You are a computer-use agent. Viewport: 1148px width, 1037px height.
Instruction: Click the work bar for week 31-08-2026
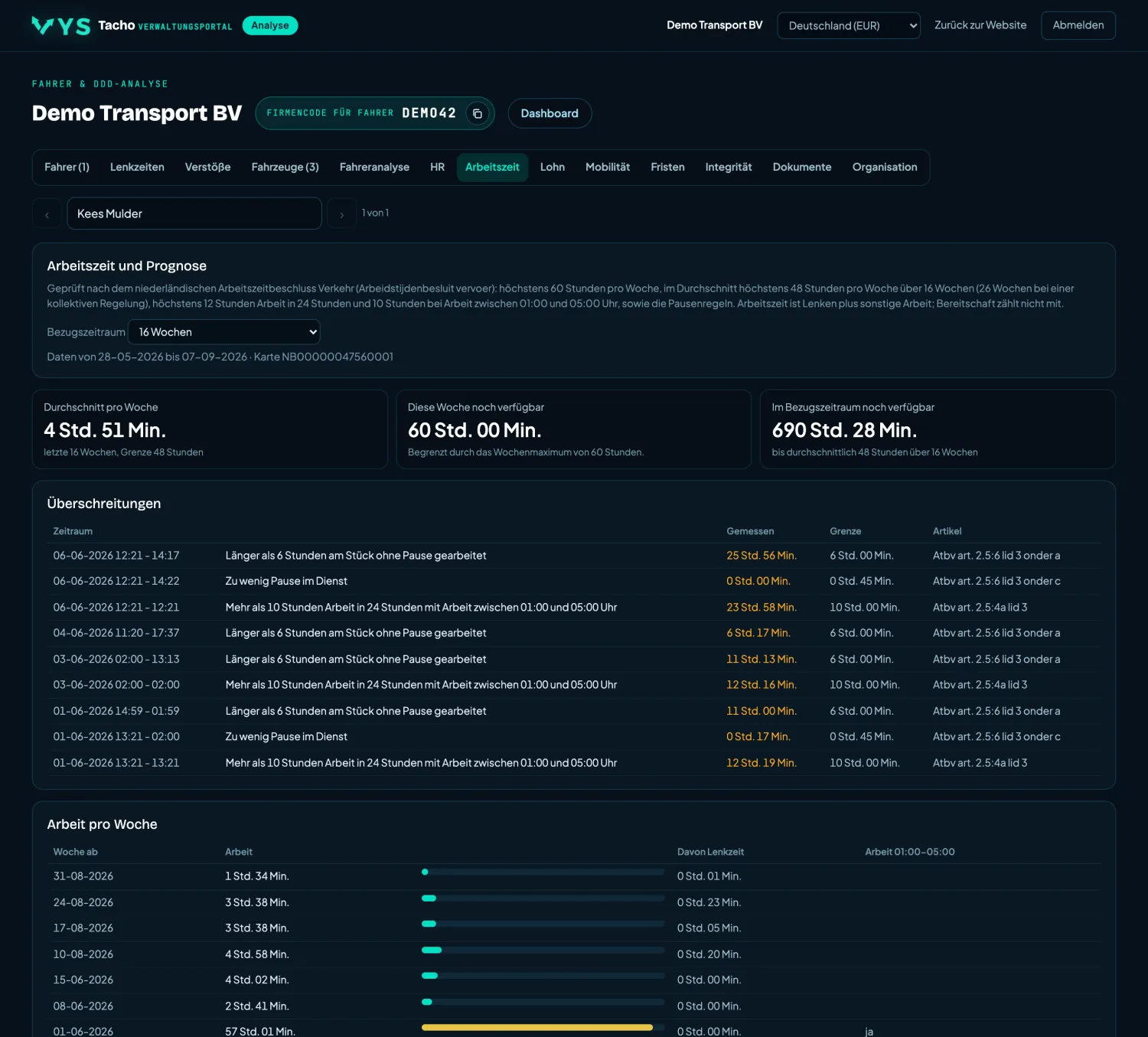tap(543, 872)
